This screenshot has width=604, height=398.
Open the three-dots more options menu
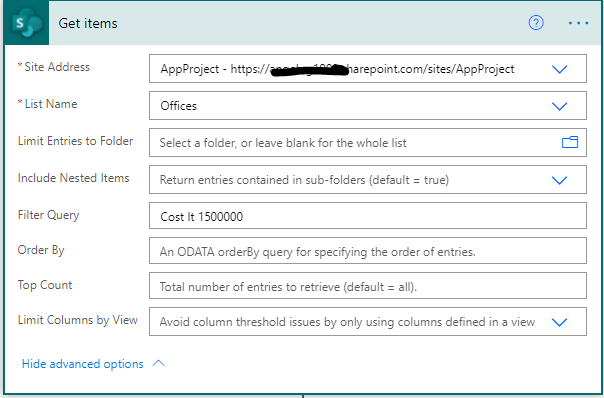pyautogui.click(x=578, y=23)
